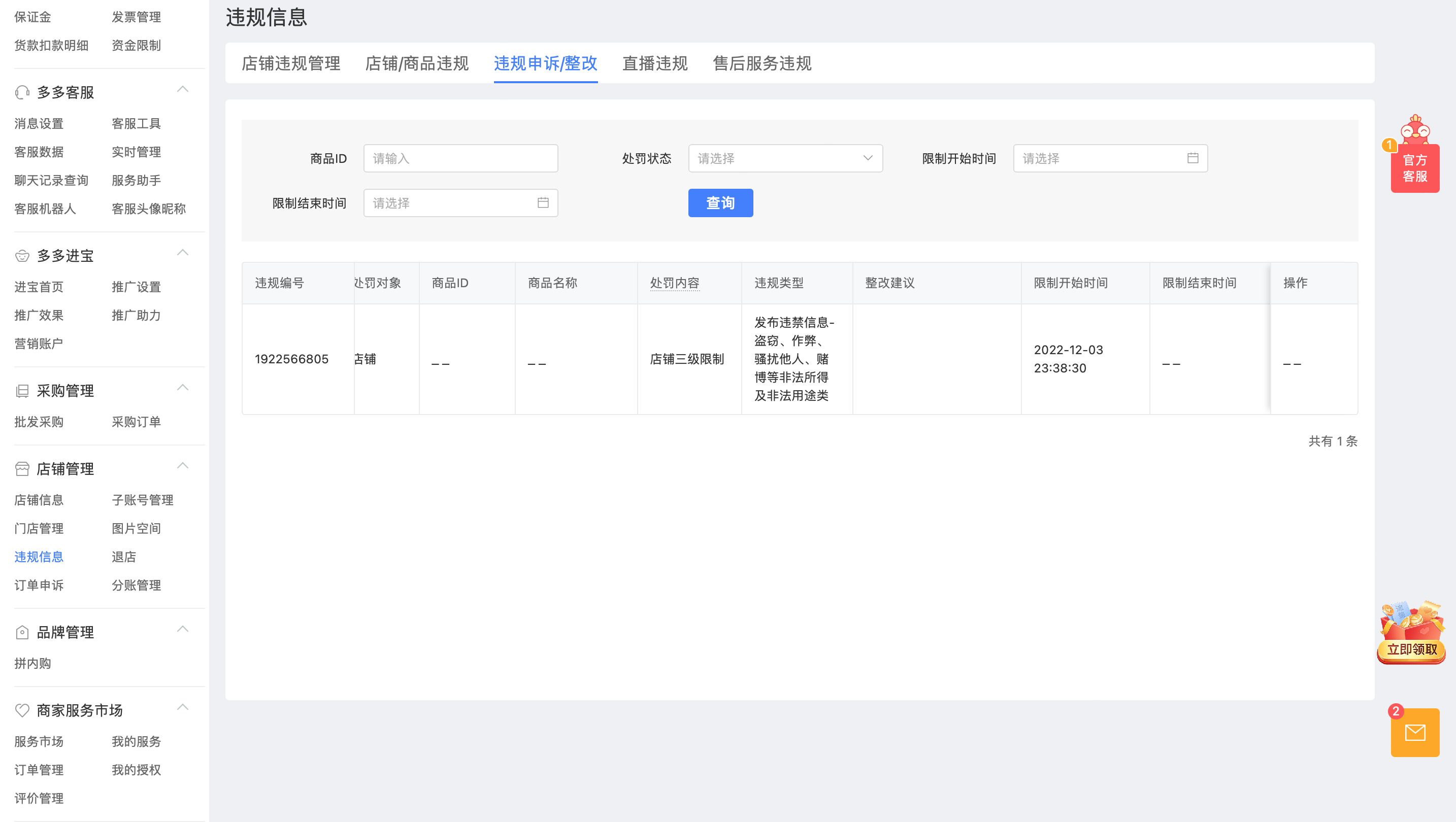Open the 限制结束时间 date picker field
Viewport: 1456px width, 822px height.
pos(460,203)
